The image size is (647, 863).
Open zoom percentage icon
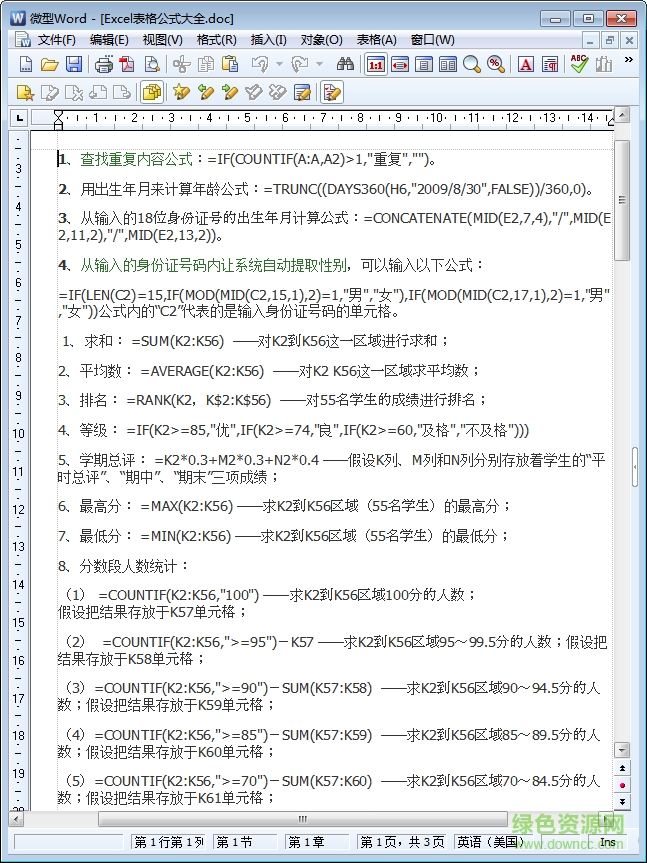(496, 64)
